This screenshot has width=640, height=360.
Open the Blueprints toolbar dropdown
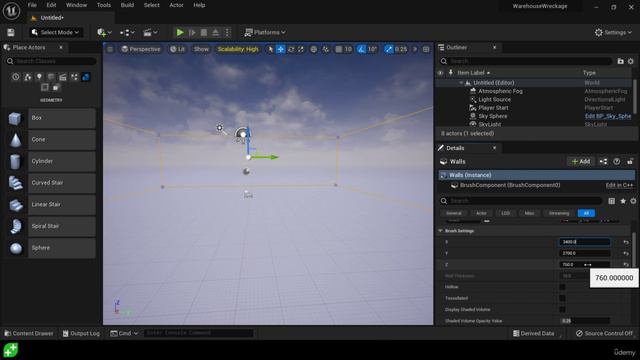(x=127, y=32)
